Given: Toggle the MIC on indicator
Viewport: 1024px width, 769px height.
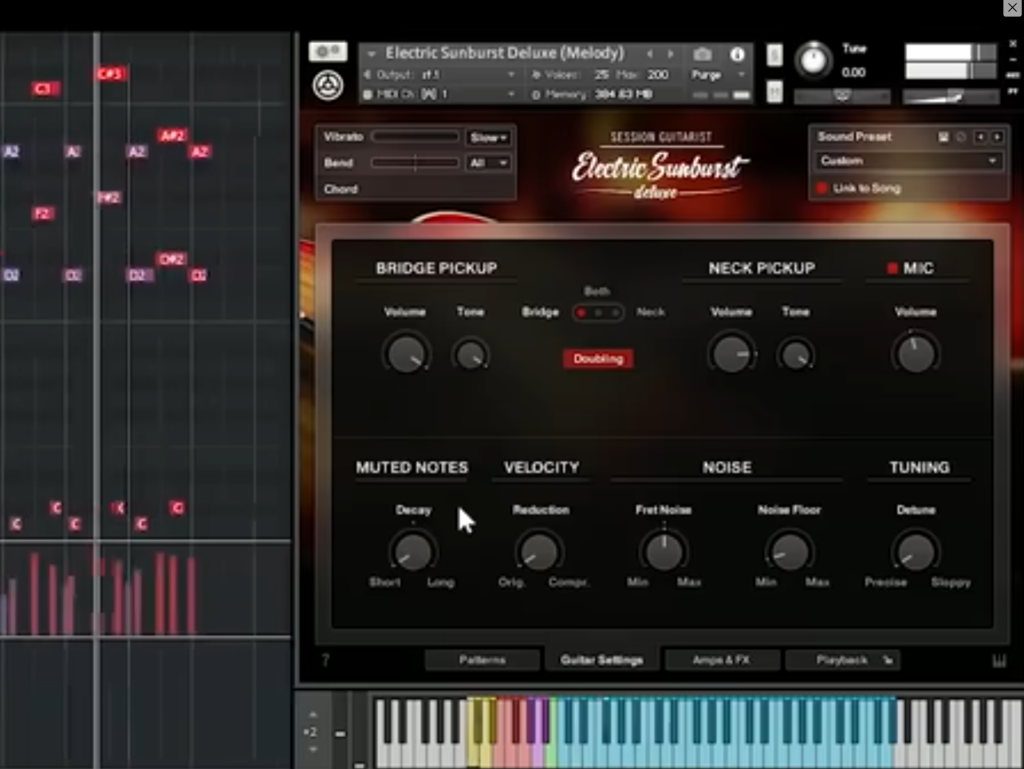Looking at the screenshot, I should tap(892, 268).
